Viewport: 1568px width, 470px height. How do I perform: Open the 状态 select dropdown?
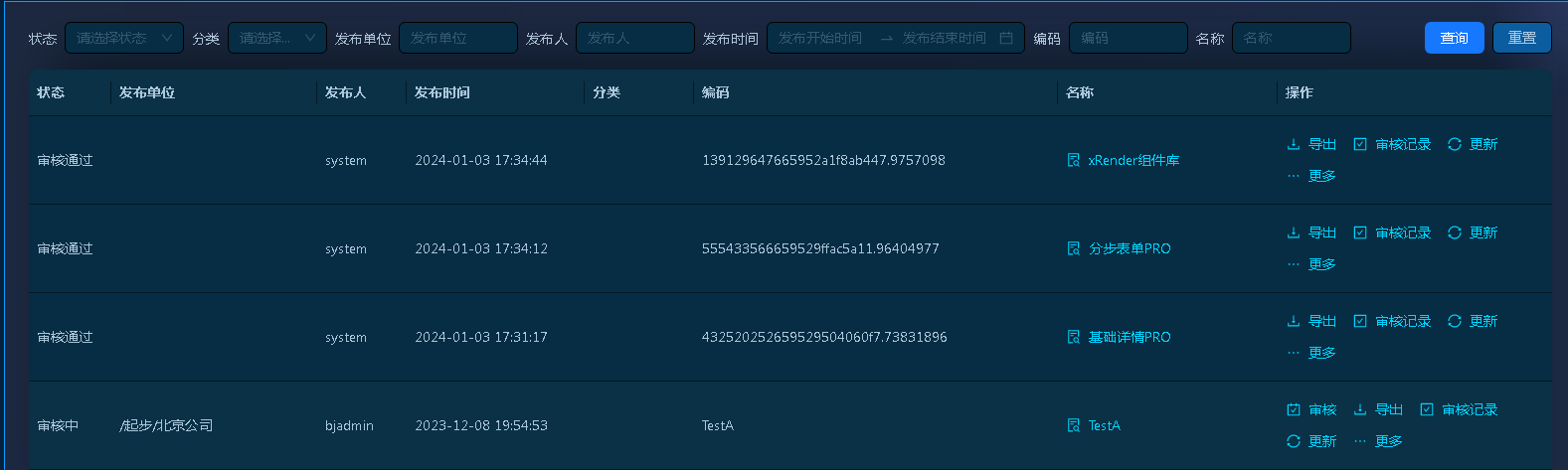pos(124,38)
